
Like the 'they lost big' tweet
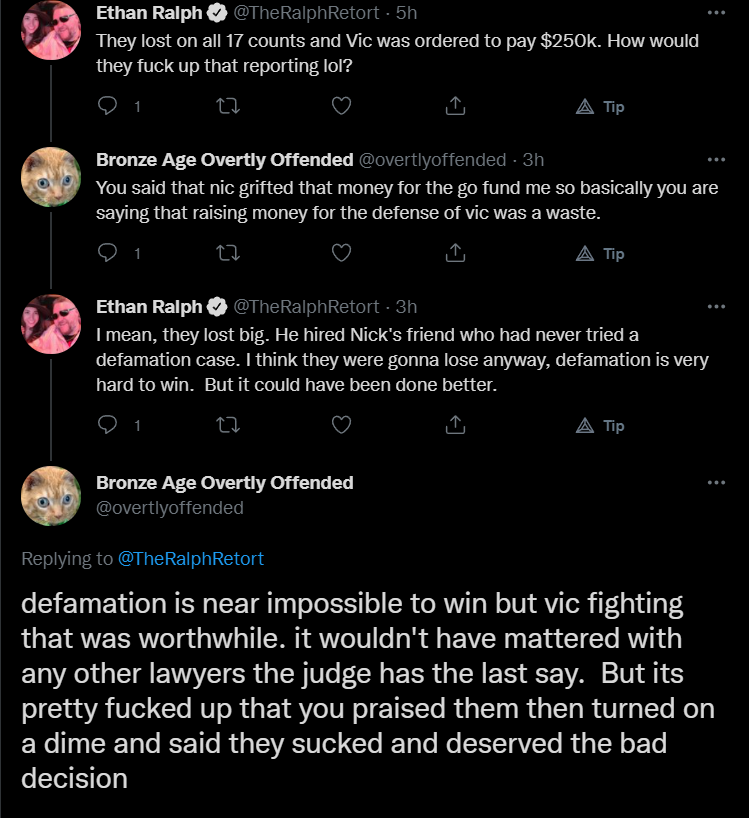click(x=342, y=426)
